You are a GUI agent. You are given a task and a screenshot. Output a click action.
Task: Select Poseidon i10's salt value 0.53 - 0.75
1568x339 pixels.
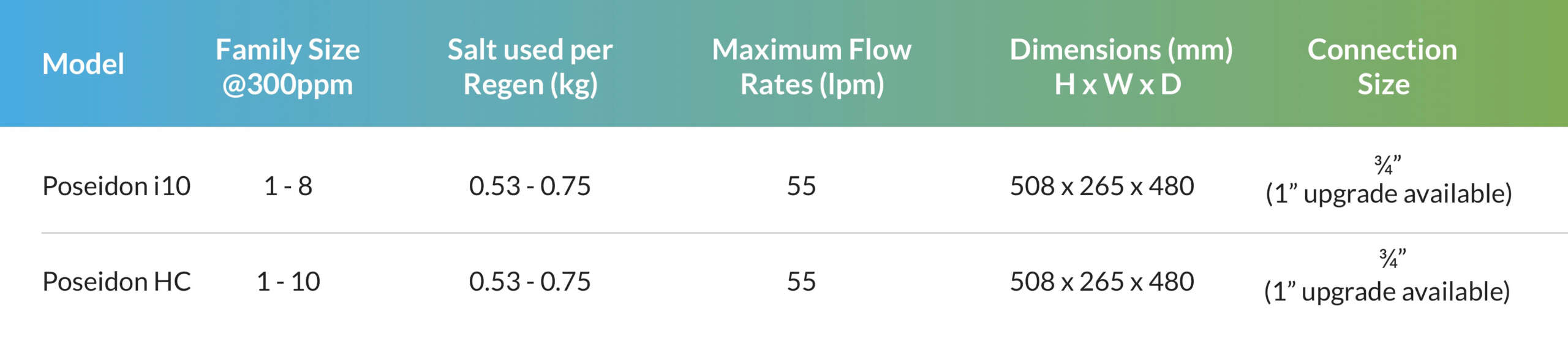[530, 186]
